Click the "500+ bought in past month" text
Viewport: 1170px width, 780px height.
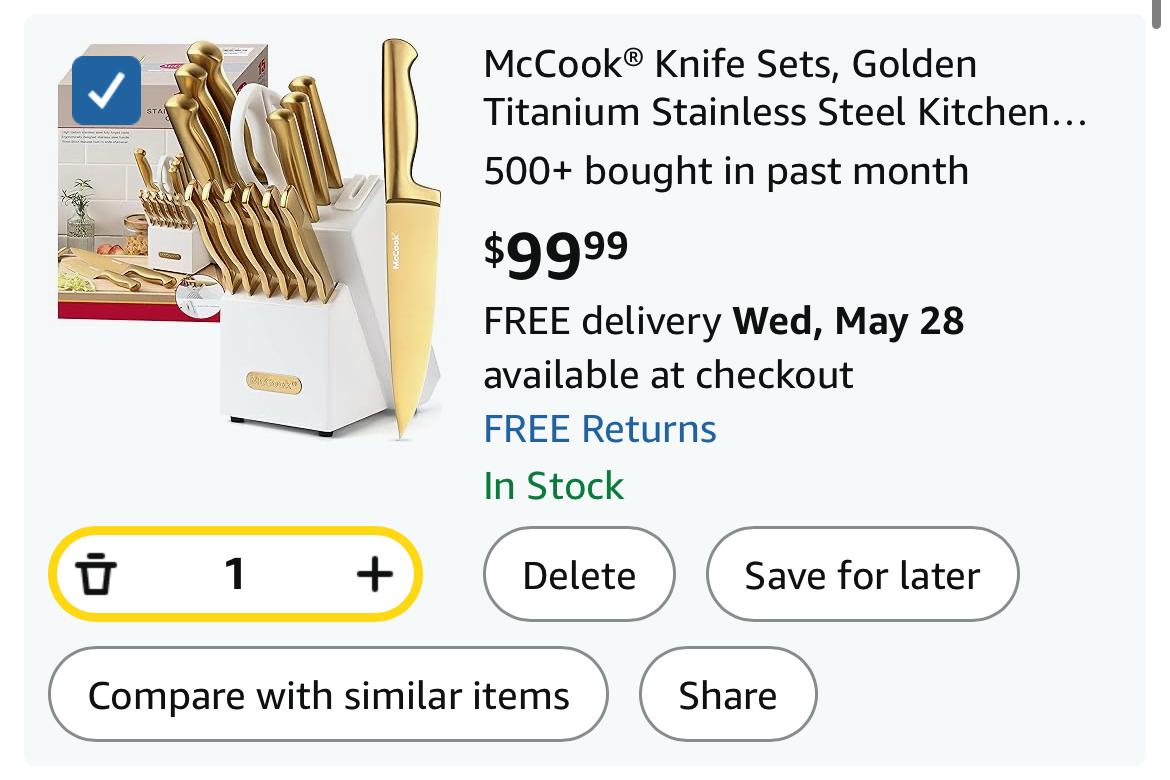(726, 170)
